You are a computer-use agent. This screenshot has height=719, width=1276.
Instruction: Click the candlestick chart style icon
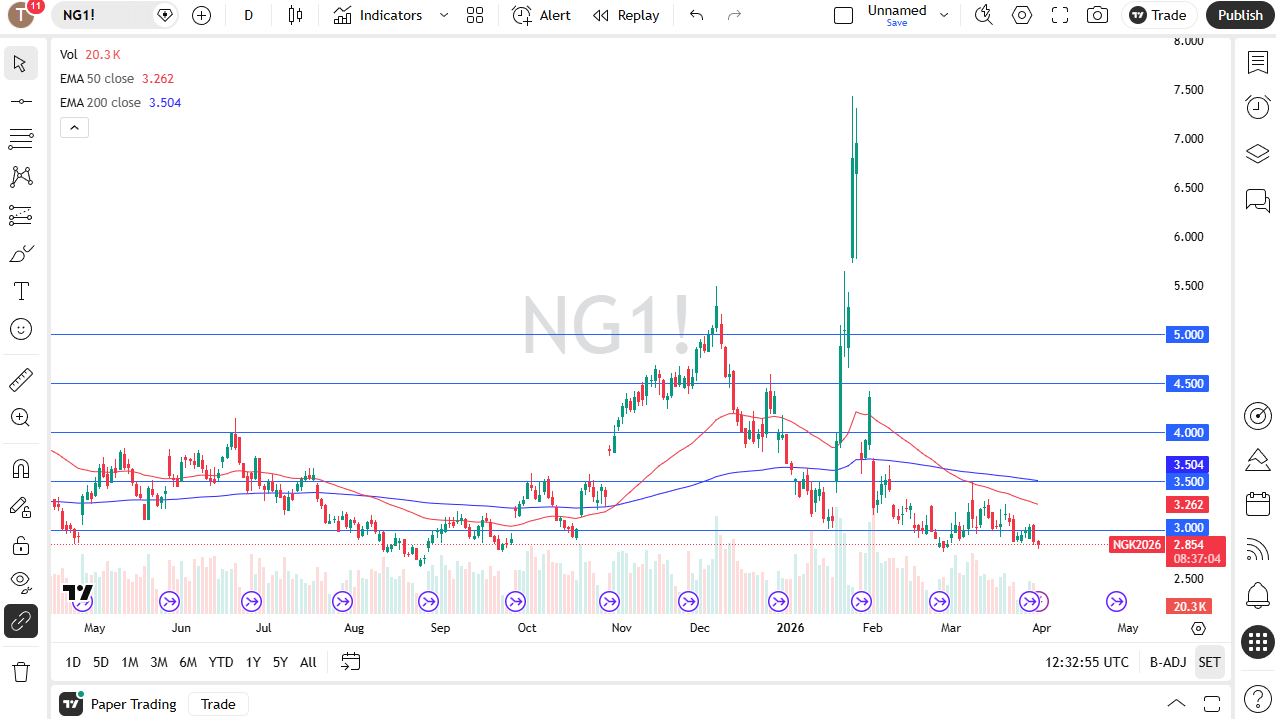(295, 15)
